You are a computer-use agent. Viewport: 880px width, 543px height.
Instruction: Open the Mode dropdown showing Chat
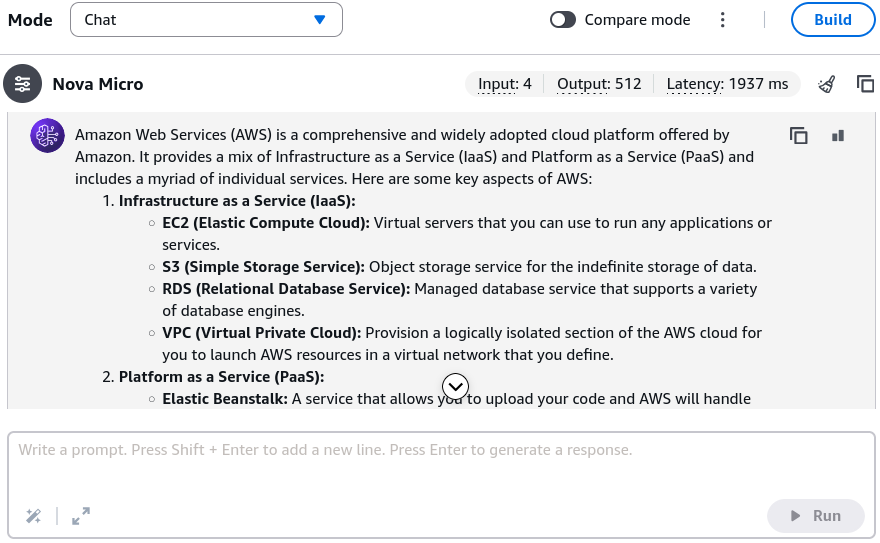207,20
